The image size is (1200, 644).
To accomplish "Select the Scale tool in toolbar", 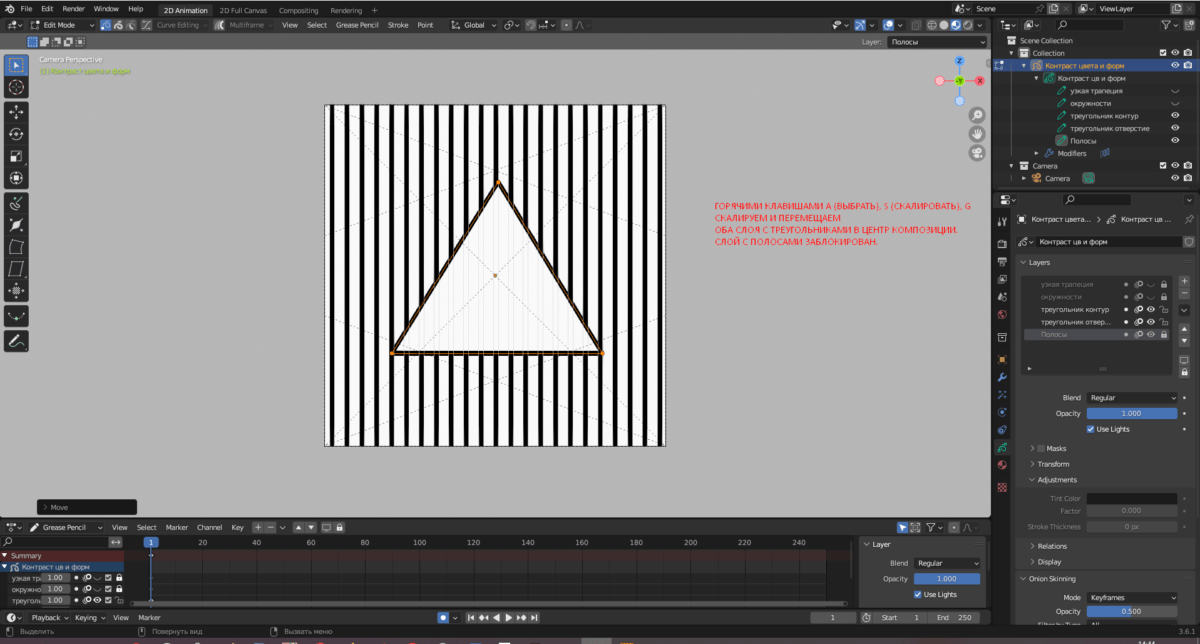I will click(x=16, y=156).
